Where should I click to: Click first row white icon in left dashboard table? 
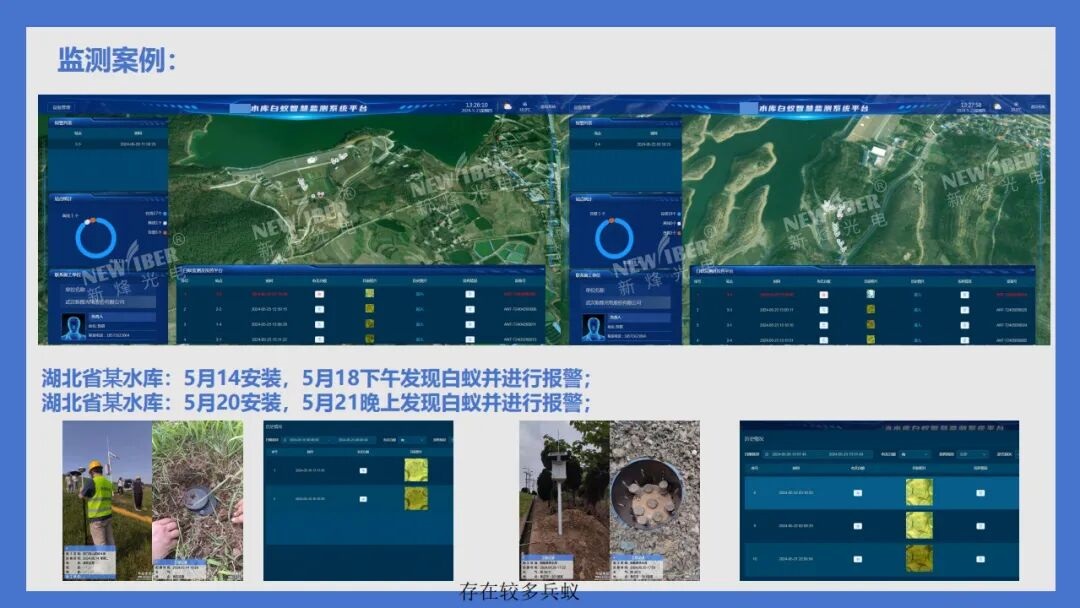319,295
